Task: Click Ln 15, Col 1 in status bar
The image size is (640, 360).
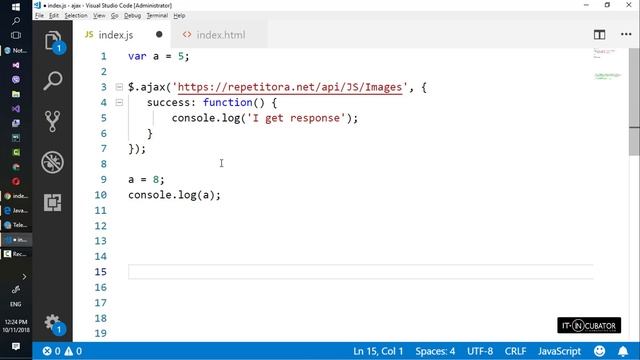Action: click(x=378, y=351)
